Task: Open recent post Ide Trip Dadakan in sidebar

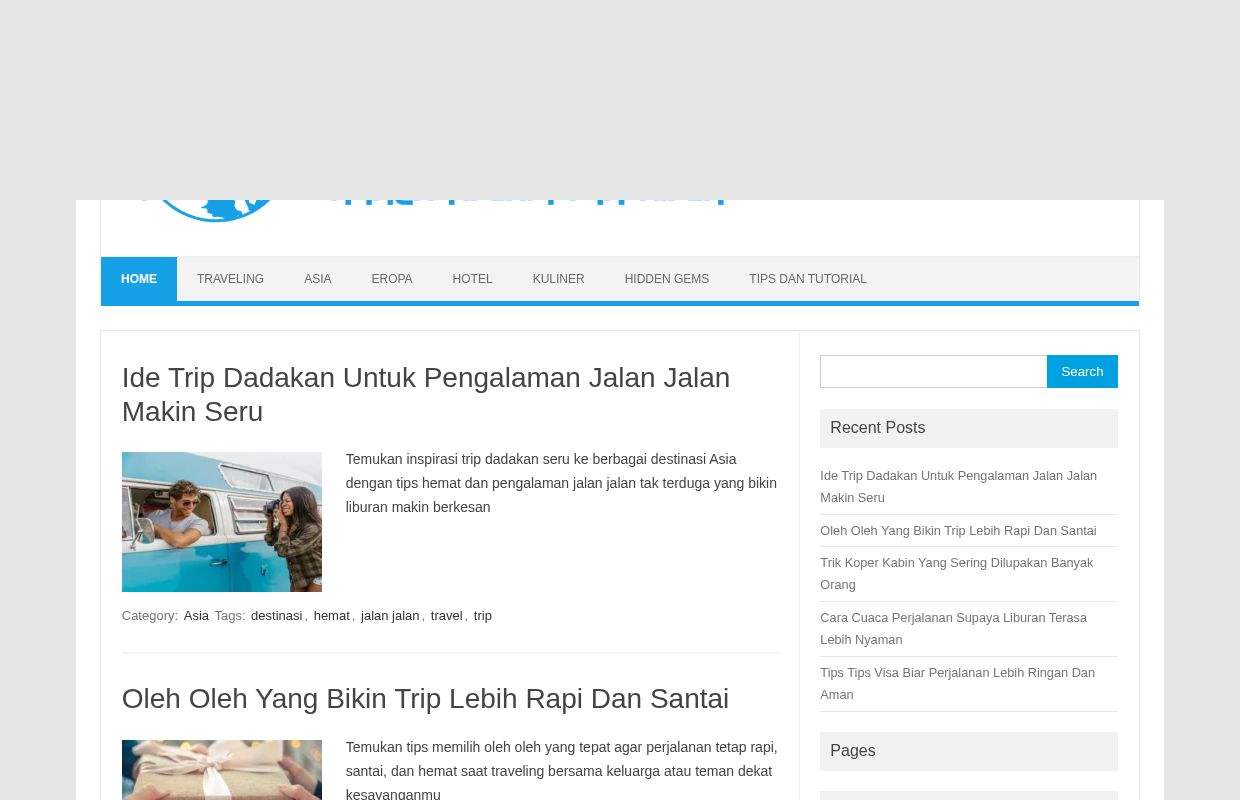Action: [958, 486]
